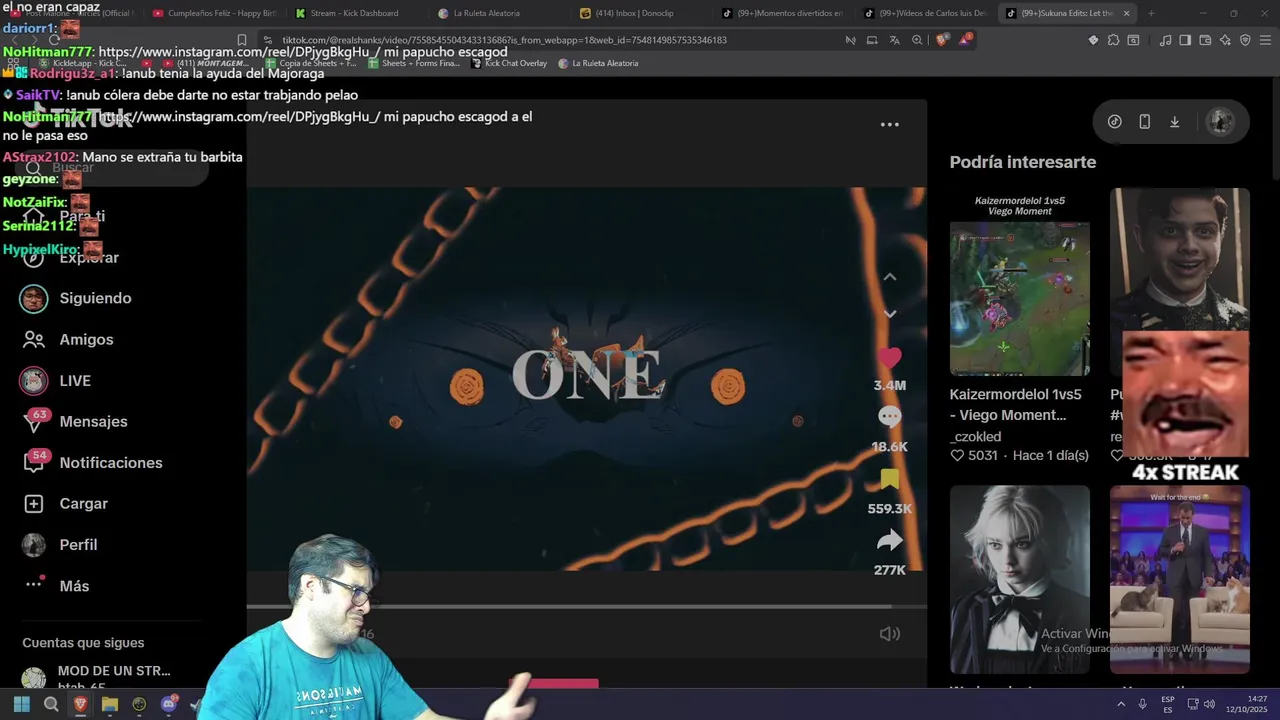Open a new browser tab with plus

[x=1151, y=13]
